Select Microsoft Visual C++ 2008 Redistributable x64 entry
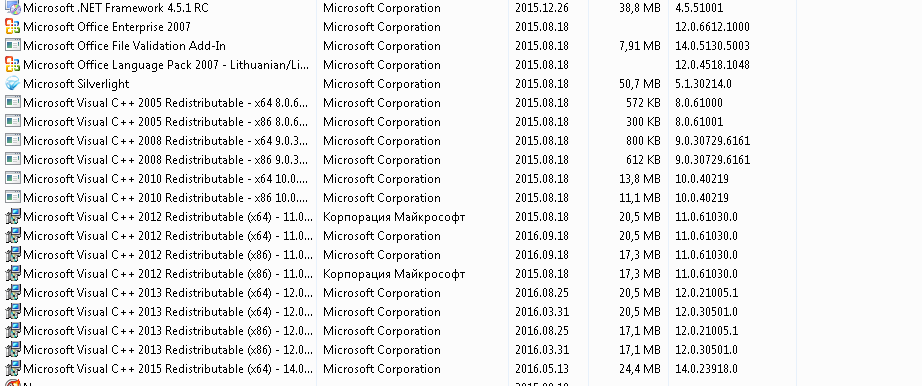This screenshot has width=922, height=386. pyautogui.click(x=400, y=141)
